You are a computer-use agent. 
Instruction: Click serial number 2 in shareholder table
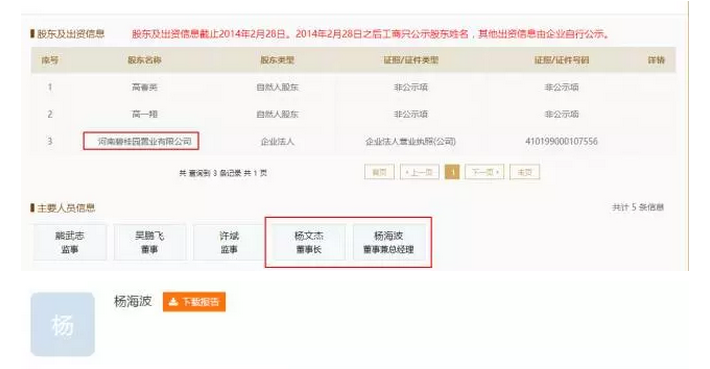point(50,114)
